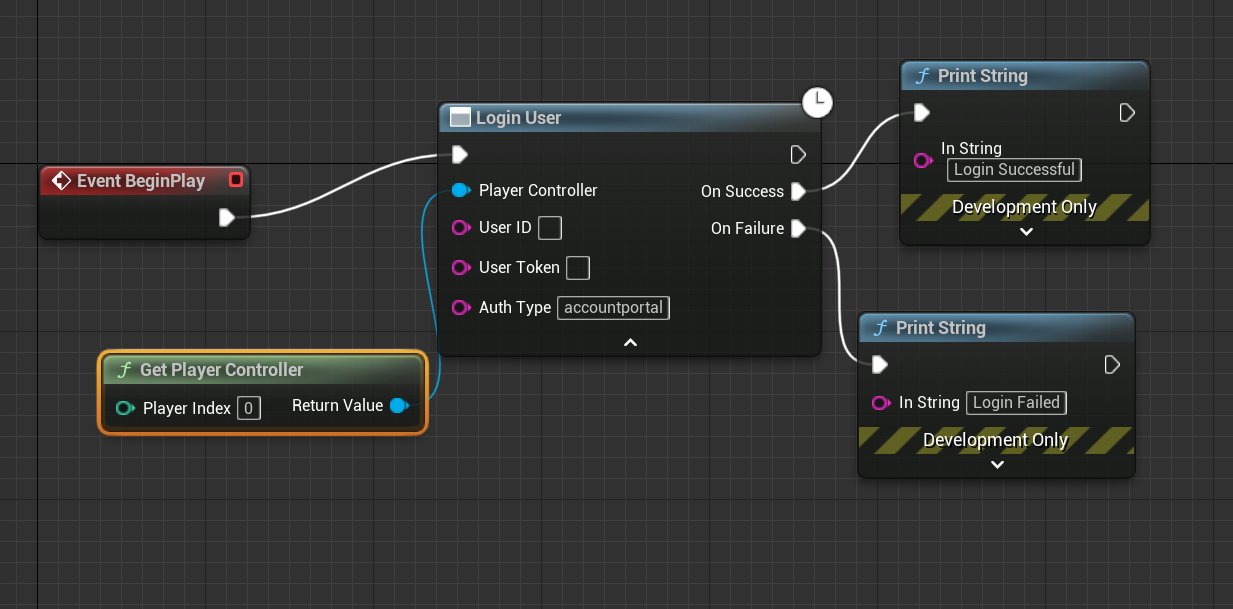Click the output exec pin on Login Failed Print String
The image size is (1233, 609).
tap(1112, 364)
